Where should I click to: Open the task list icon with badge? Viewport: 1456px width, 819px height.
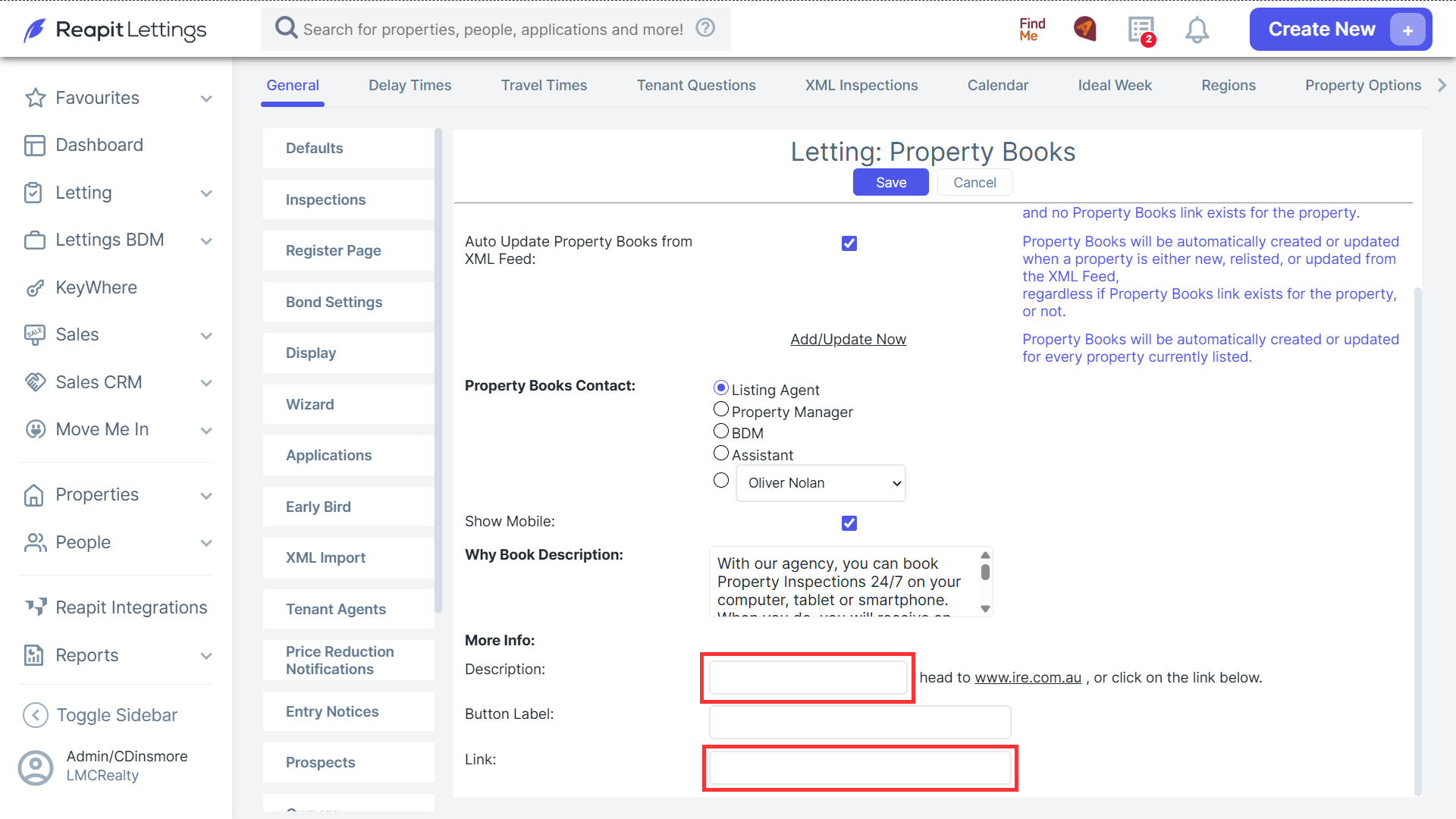(1141, 30)
